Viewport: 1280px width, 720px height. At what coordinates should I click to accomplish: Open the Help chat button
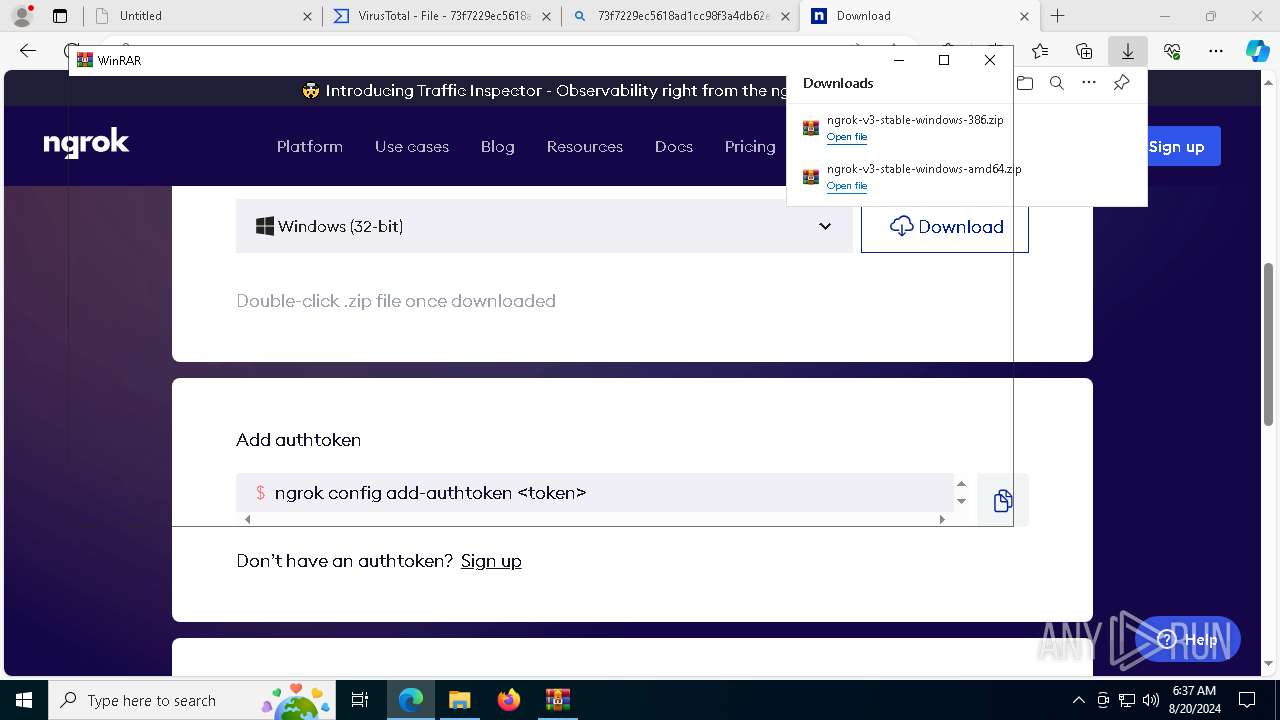[1188, 640]
